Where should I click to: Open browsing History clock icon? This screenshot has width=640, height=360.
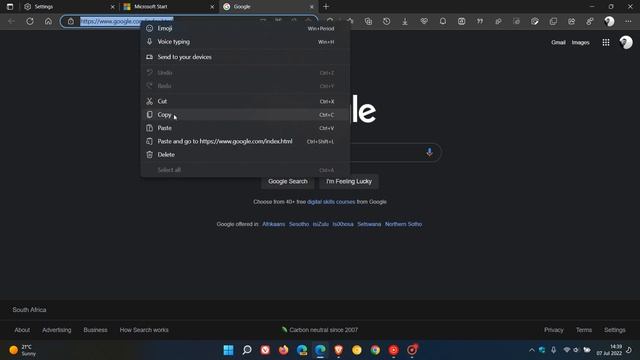(x=386, y=21)
